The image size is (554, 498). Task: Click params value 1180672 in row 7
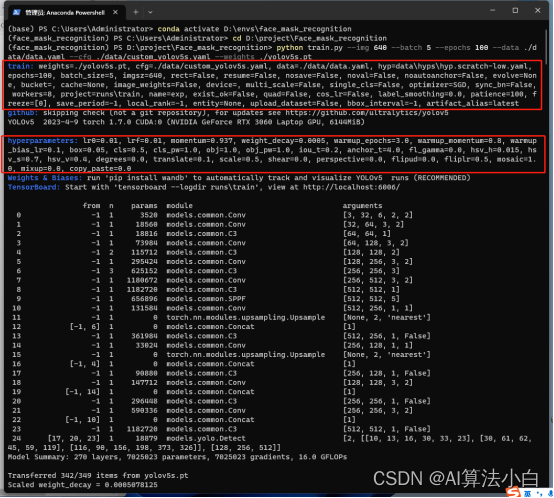coord(142,280)
